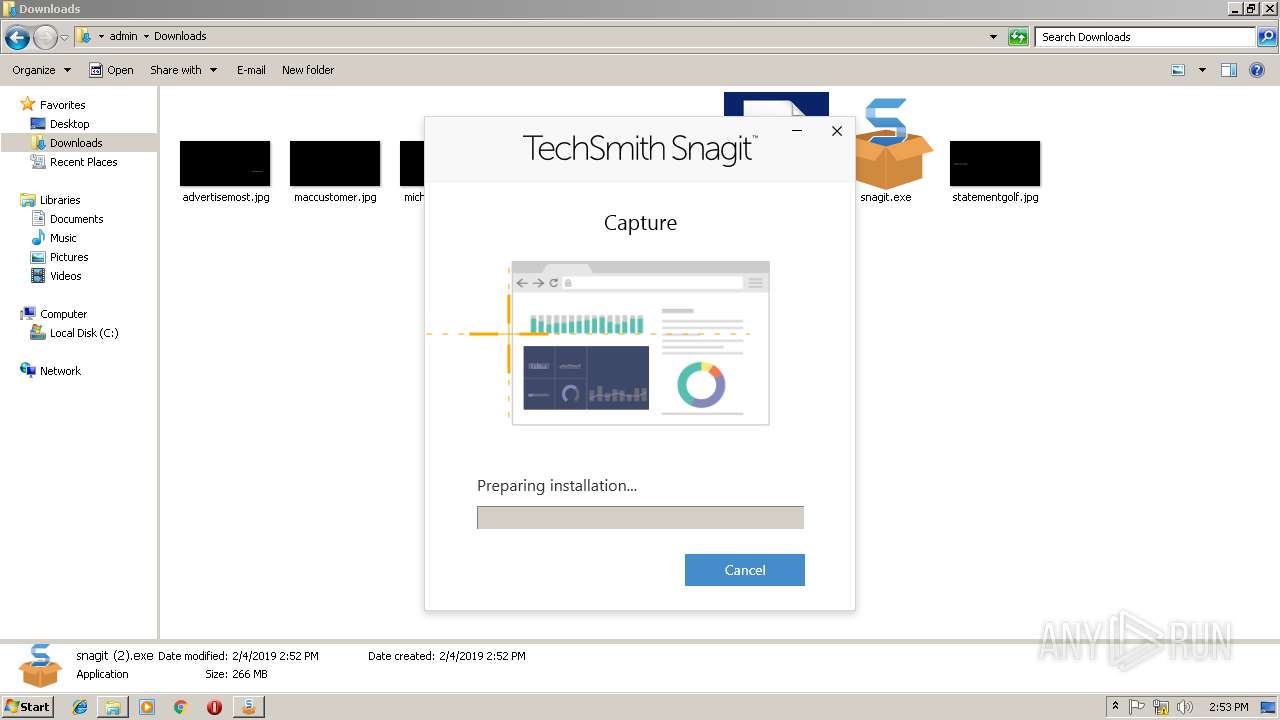The width and height of the screenshot is (1280, 720).
Task: Minimize the TechSmith Snagit installer
Action: 797,131
